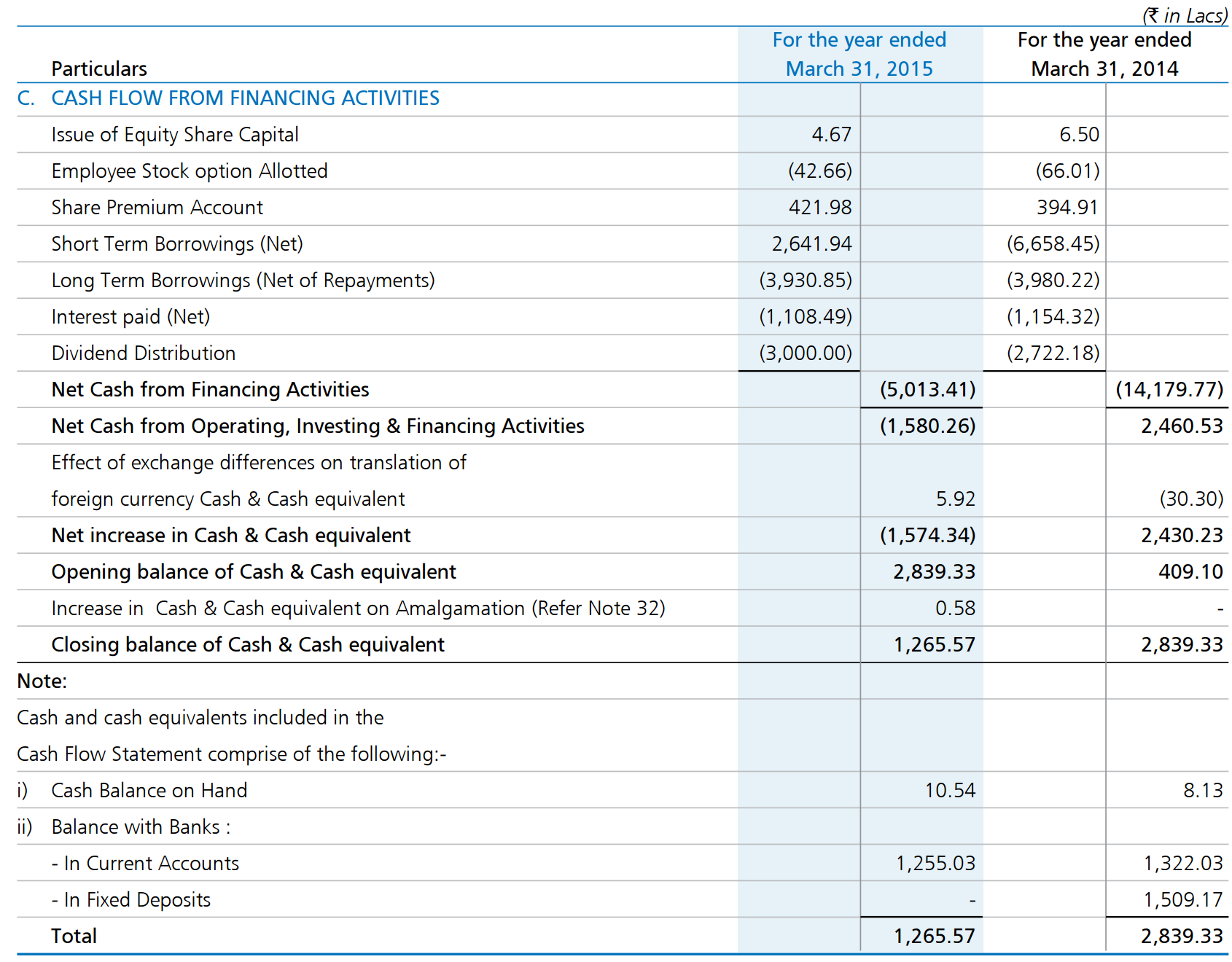
Task: Click 'Balance with Banks :' label
Action: (x=141, y=827)
